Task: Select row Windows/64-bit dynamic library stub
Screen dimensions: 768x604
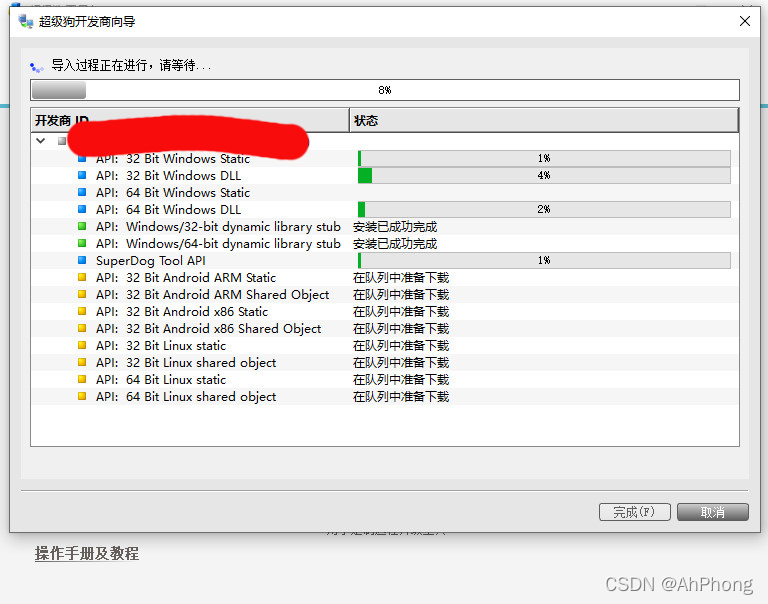Action: coord(385,243)
